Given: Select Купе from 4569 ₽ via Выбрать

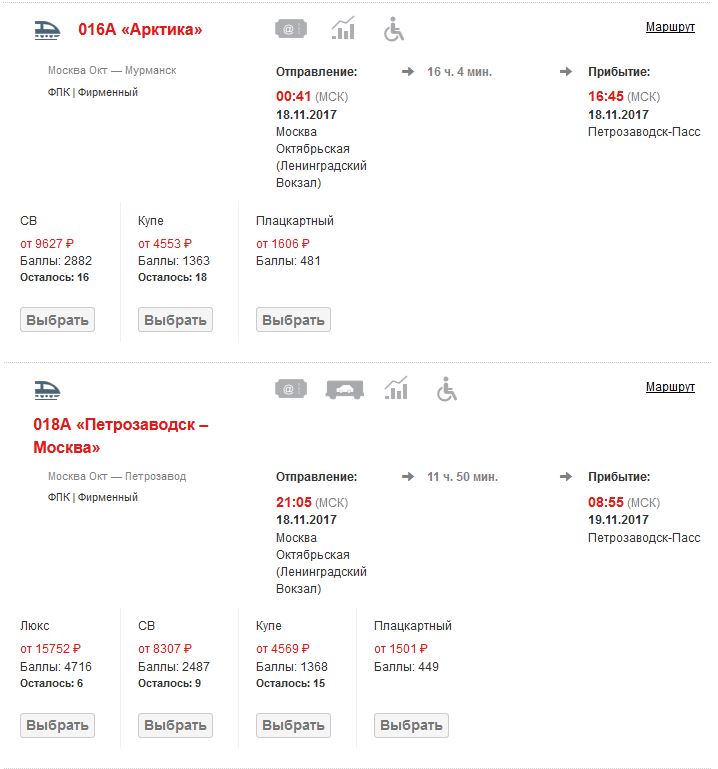Looking at the screenshot, I should pyautogui.click(x=293, y=725).
